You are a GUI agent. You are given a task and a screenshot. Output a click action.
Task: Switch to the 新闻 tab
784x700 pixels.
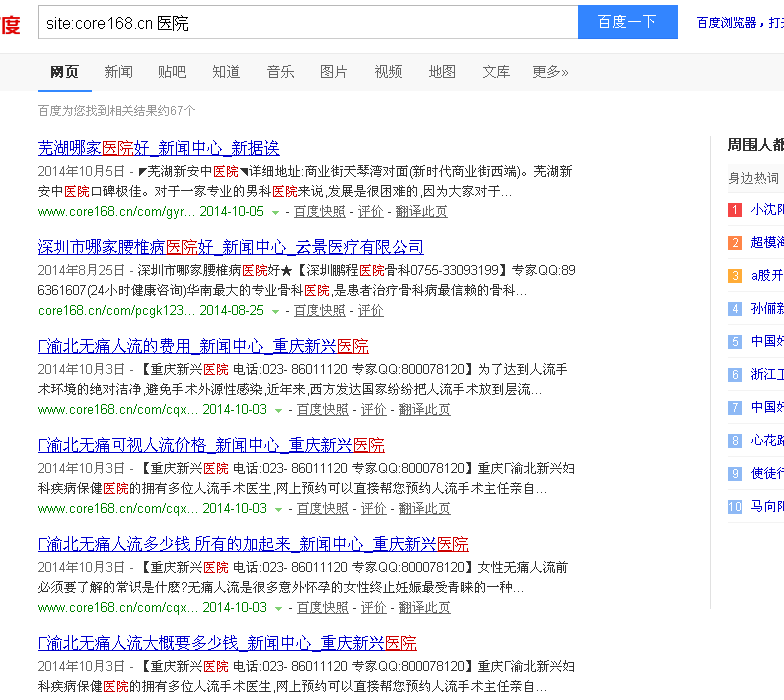point(118,72)
